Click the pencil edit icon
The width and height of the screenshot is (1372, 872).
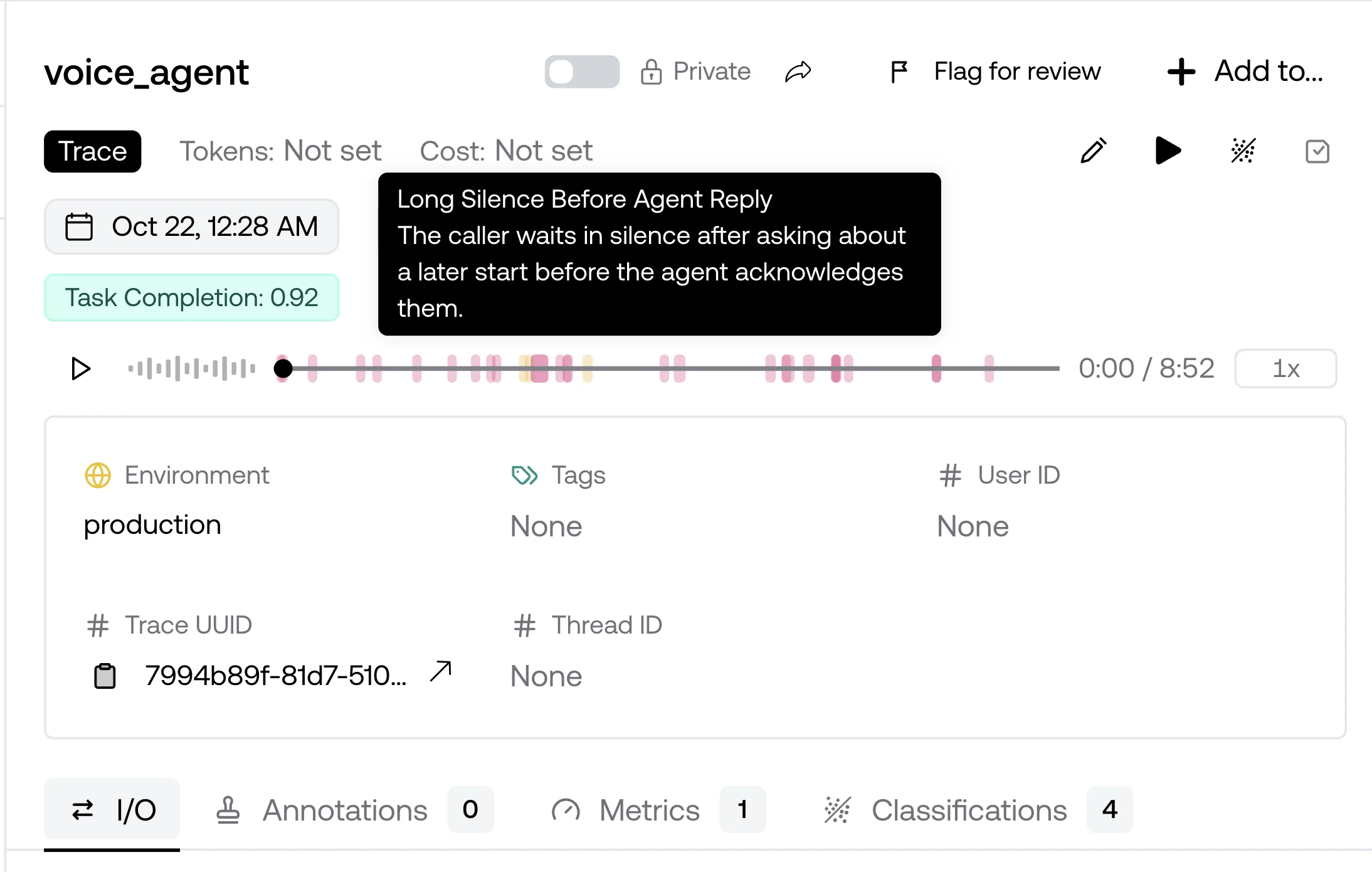[1094, 151]
